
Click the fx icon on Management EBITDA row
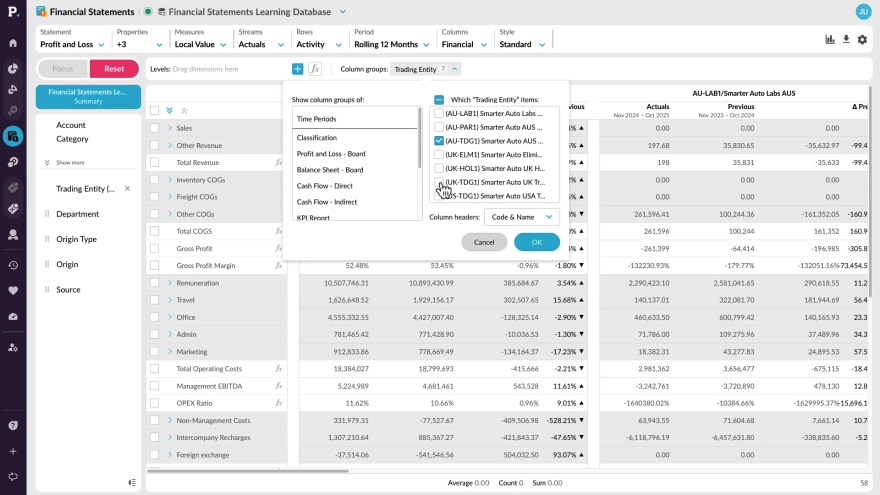point(278,386)
